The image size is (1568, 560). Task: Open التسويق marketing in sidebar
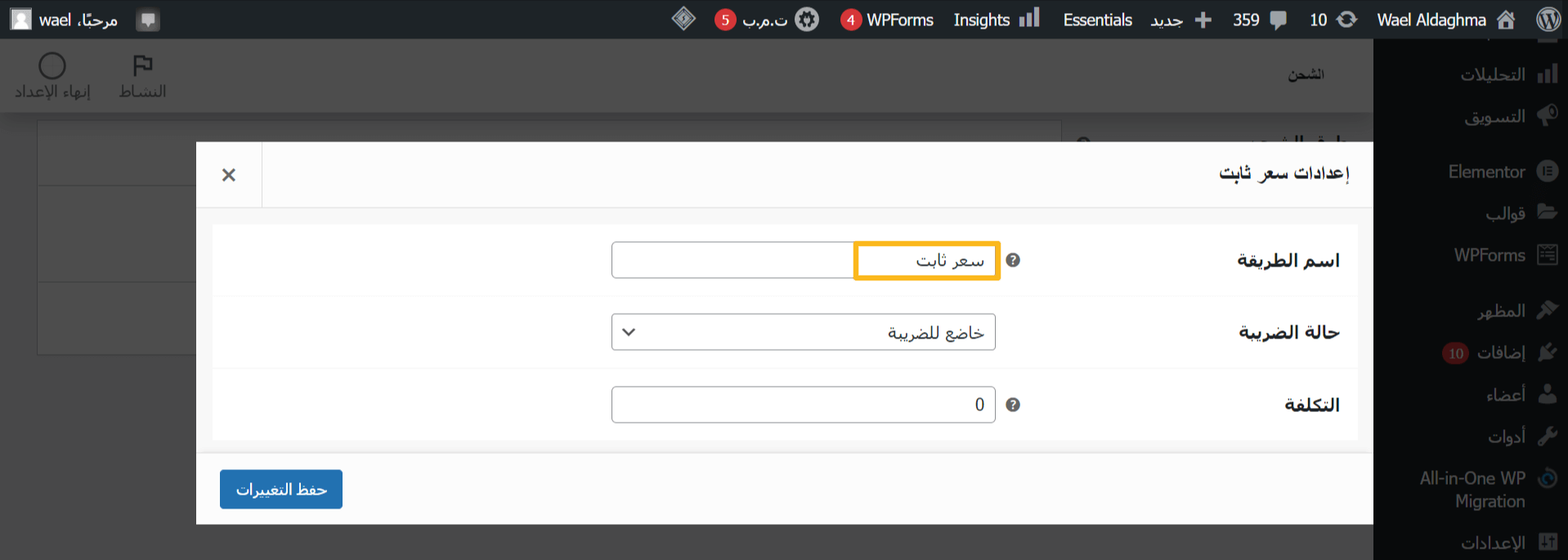[x=1494, y=116]
